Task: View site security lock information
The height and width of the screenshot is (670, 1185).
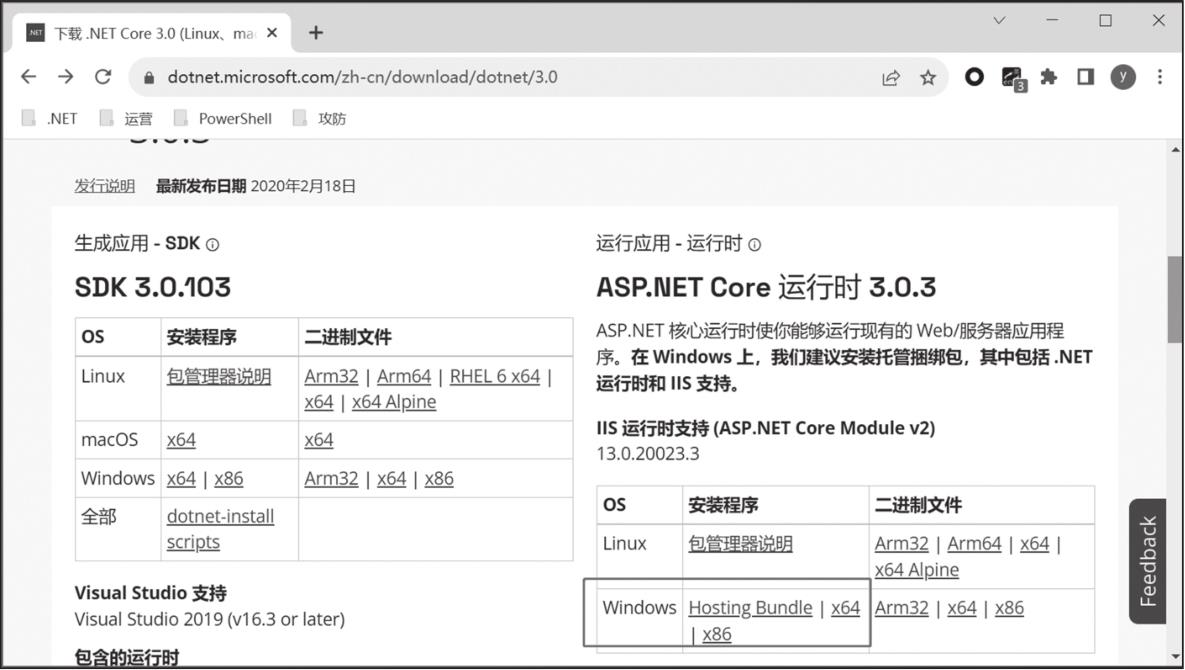Action: point(149,77)
